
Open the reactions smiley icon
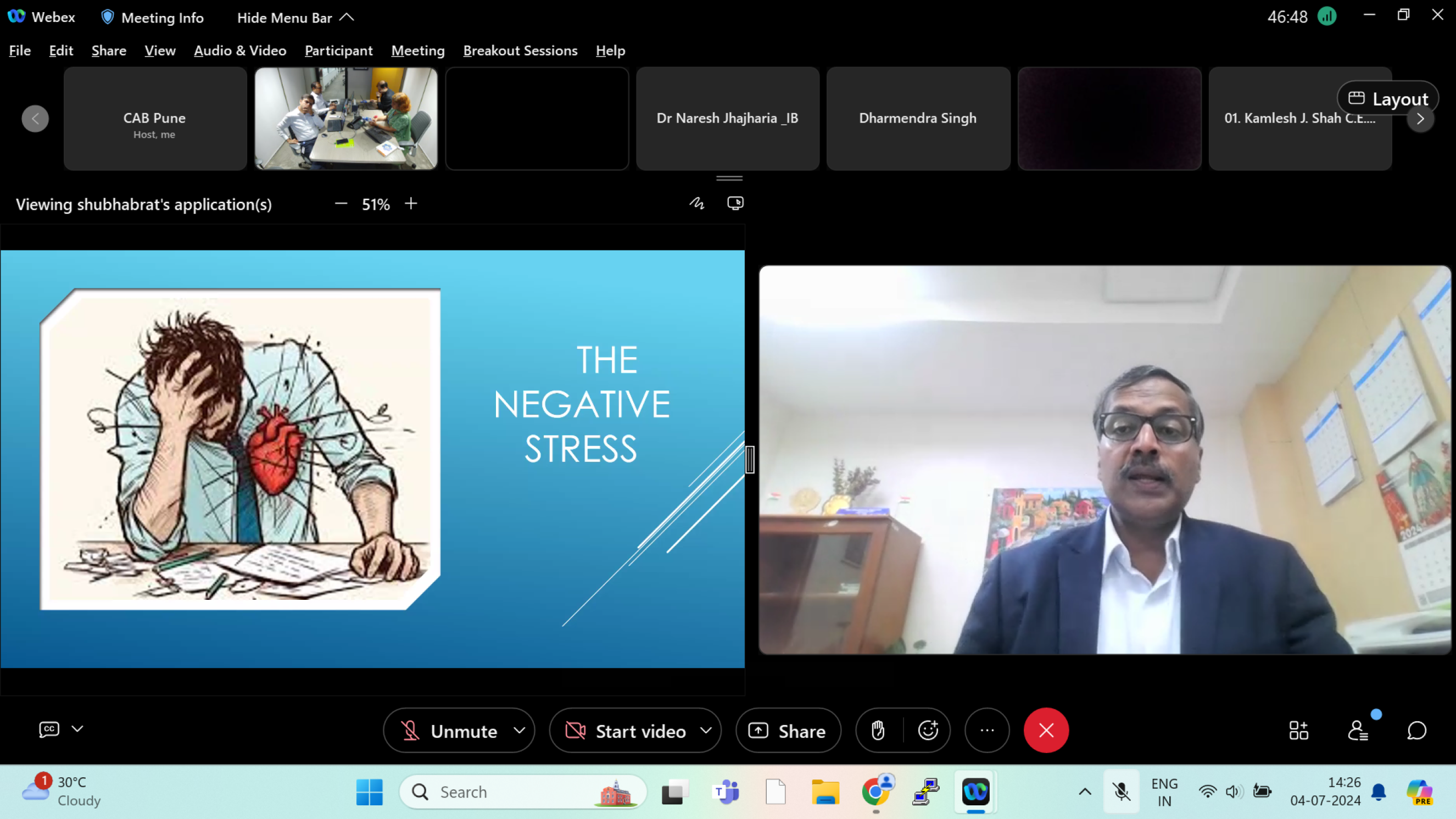(x=928, y=730)
